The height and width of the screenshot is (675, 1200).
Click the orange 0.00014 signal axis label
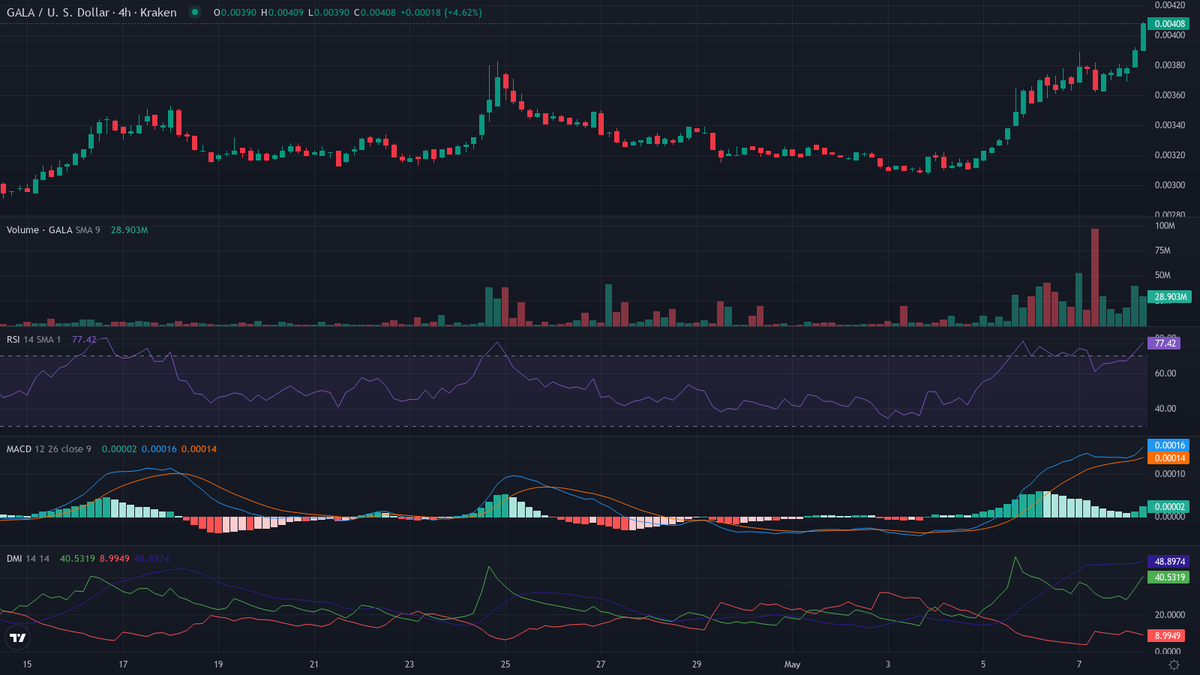coord(1168,458)
